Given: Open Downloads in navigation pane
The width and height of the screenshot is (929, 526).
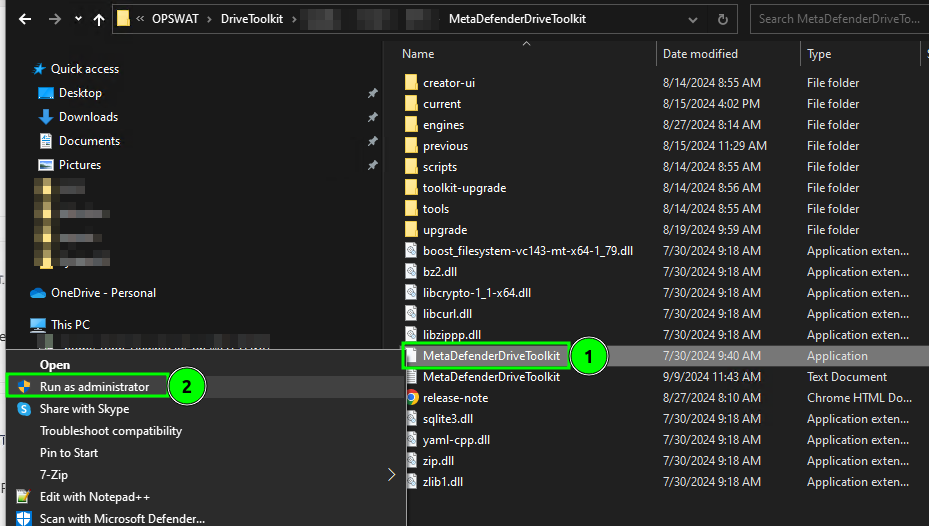Looking at the screenshot, I should [x=88, y=117].
